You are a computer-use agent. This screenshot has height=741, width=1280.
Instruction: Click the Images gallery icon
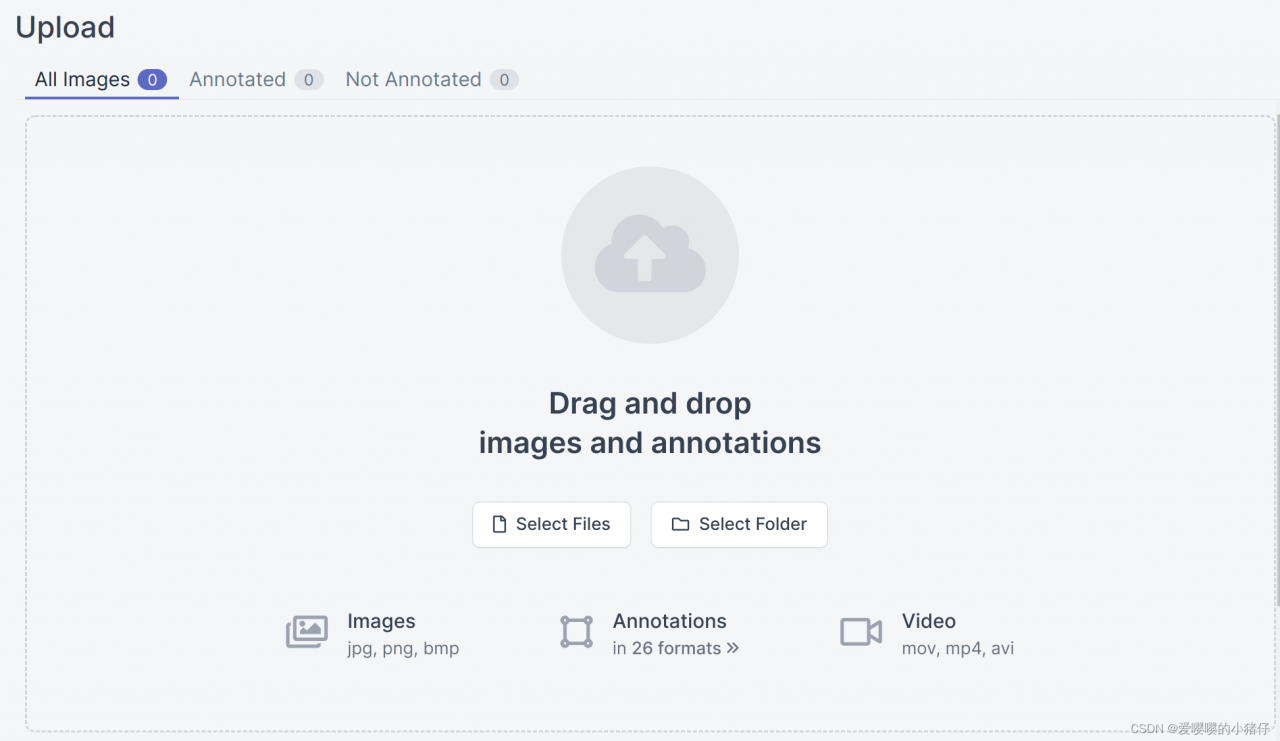307,632
